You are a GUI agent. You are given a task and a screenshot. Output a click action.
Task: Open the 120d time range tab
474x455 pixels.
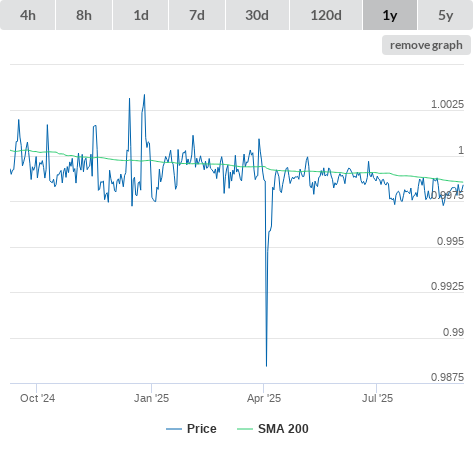pyautogui.click(x=326, y=15)
